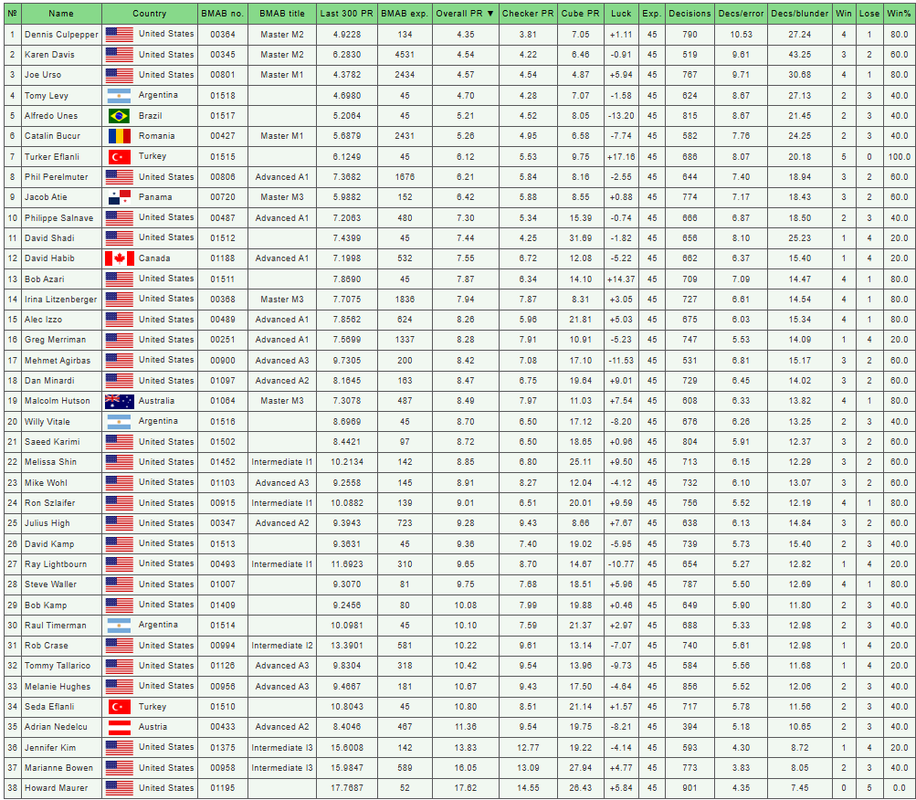Click the US flag in Jennifer Kim's row
Viewport: 916px width, 800px height.
point(119,747)
